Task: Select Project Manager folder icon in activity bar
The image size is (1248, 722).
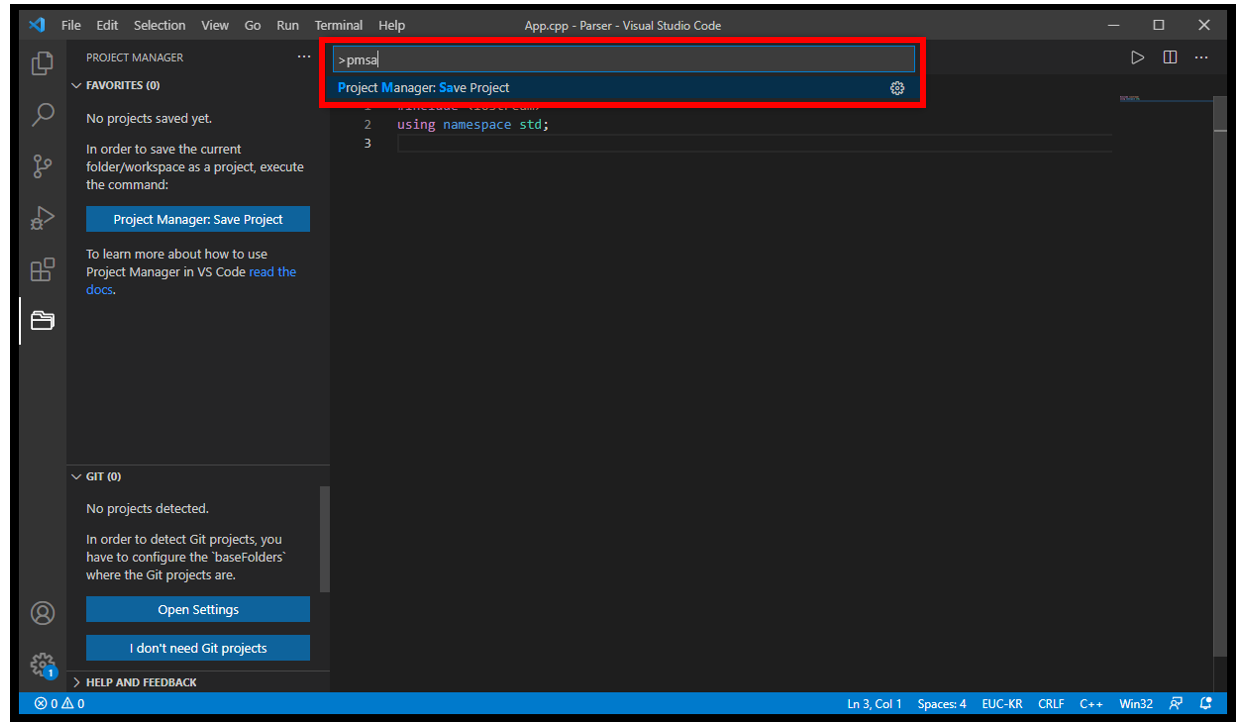Action: [x=42, y=320]
